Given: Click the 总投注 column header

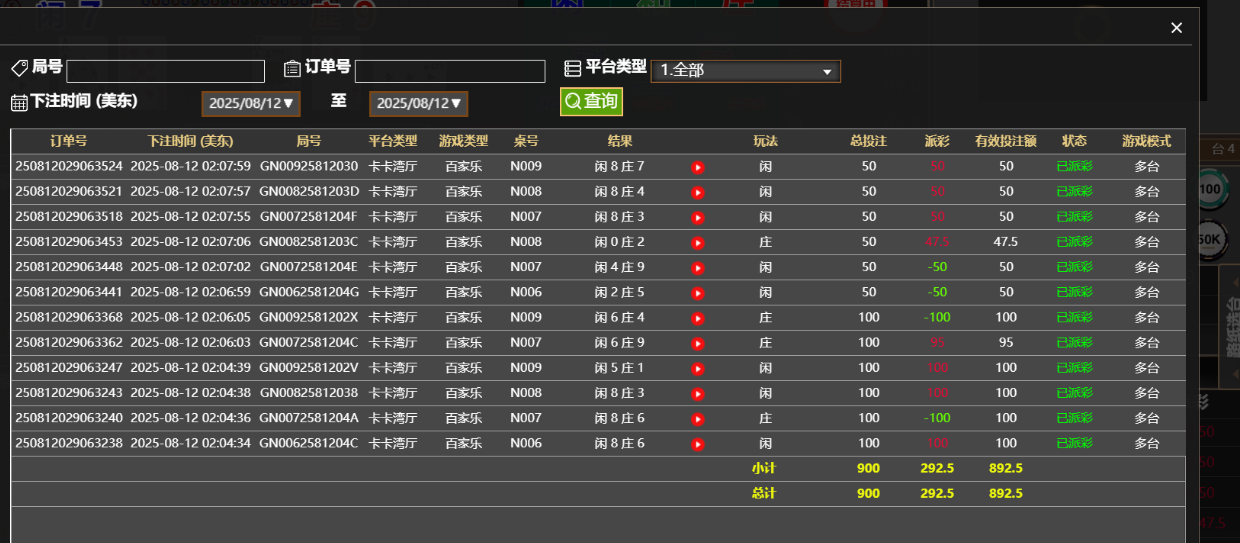Looking at the screenshot, I should [x=869, y=141].
